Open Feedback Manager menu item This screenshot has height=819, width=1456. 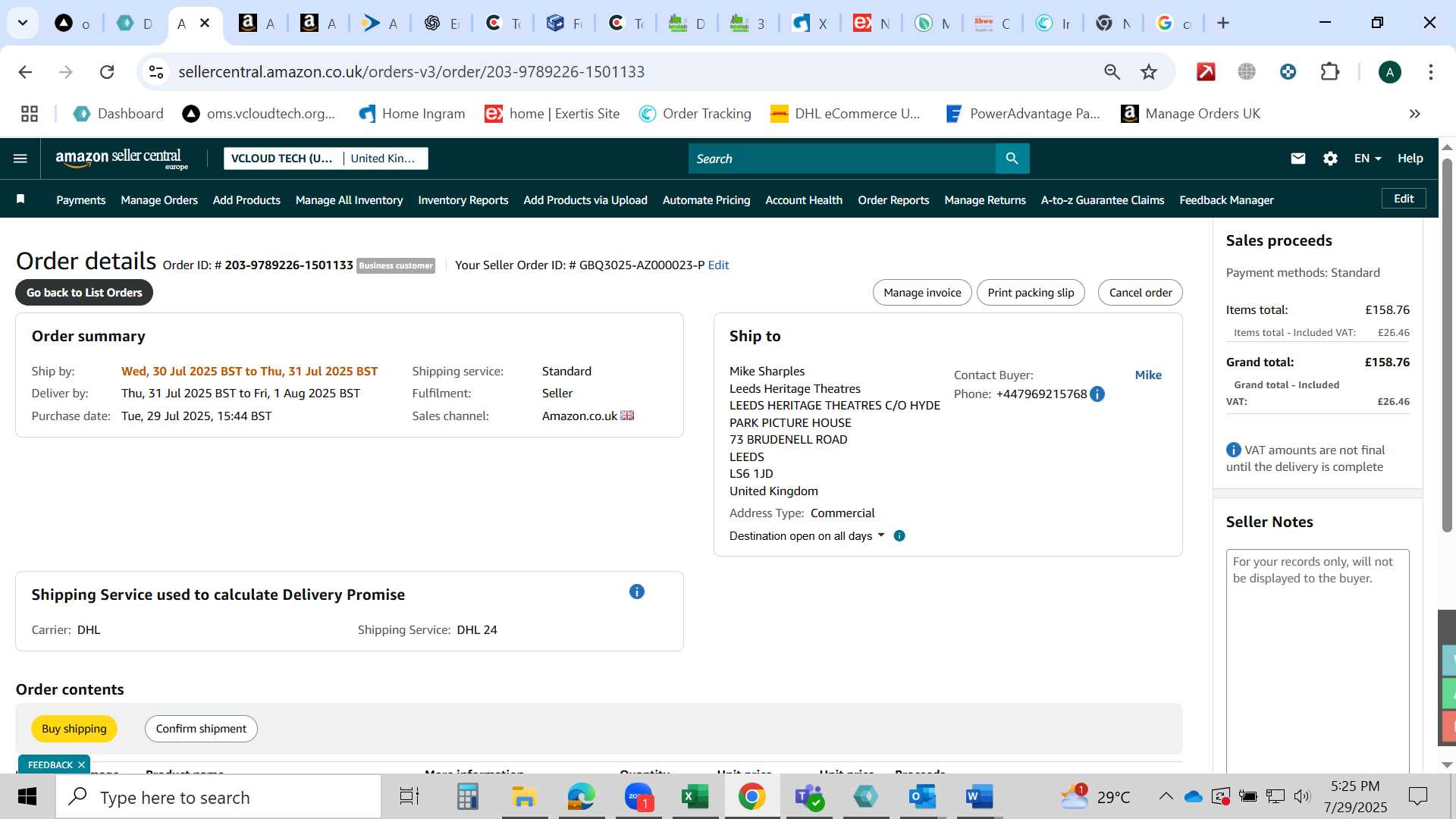[x=1226, y=200]
